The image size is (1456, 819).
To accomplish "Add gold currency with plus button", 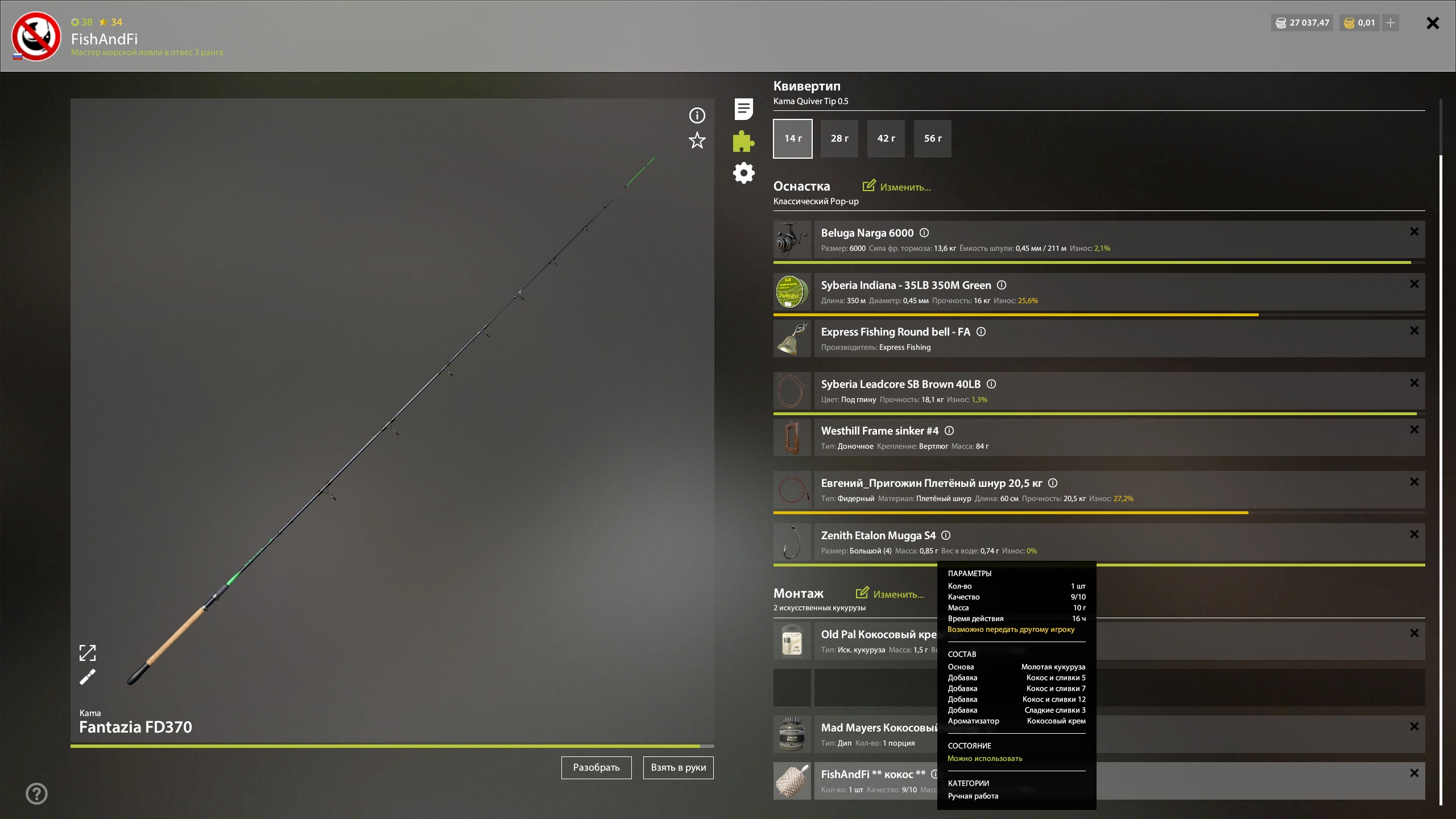I will tap(1391, 23).
